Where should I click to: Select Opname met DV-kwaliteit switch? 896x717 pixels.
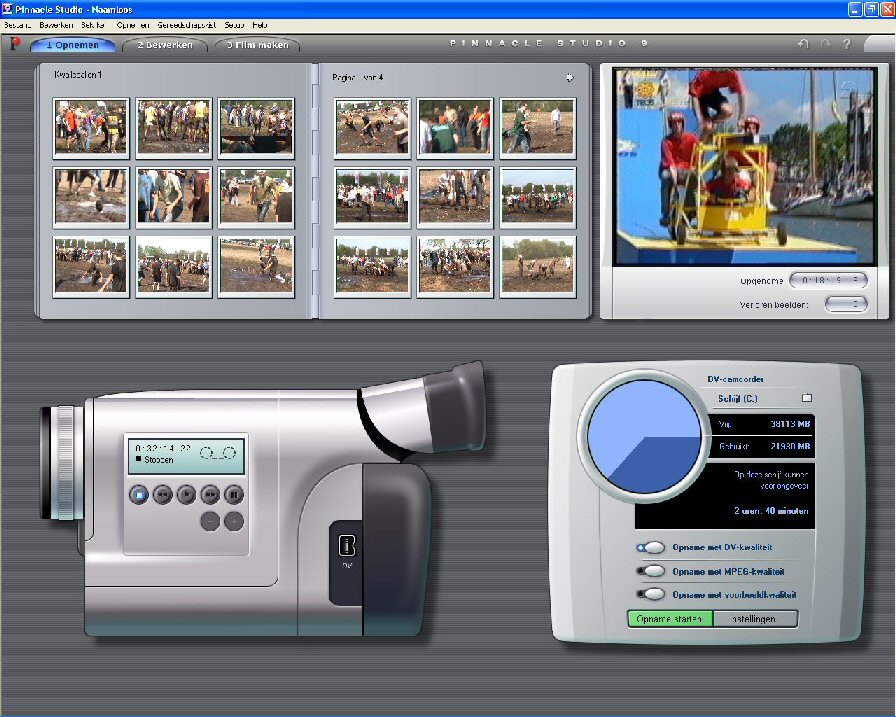point(651,547)
